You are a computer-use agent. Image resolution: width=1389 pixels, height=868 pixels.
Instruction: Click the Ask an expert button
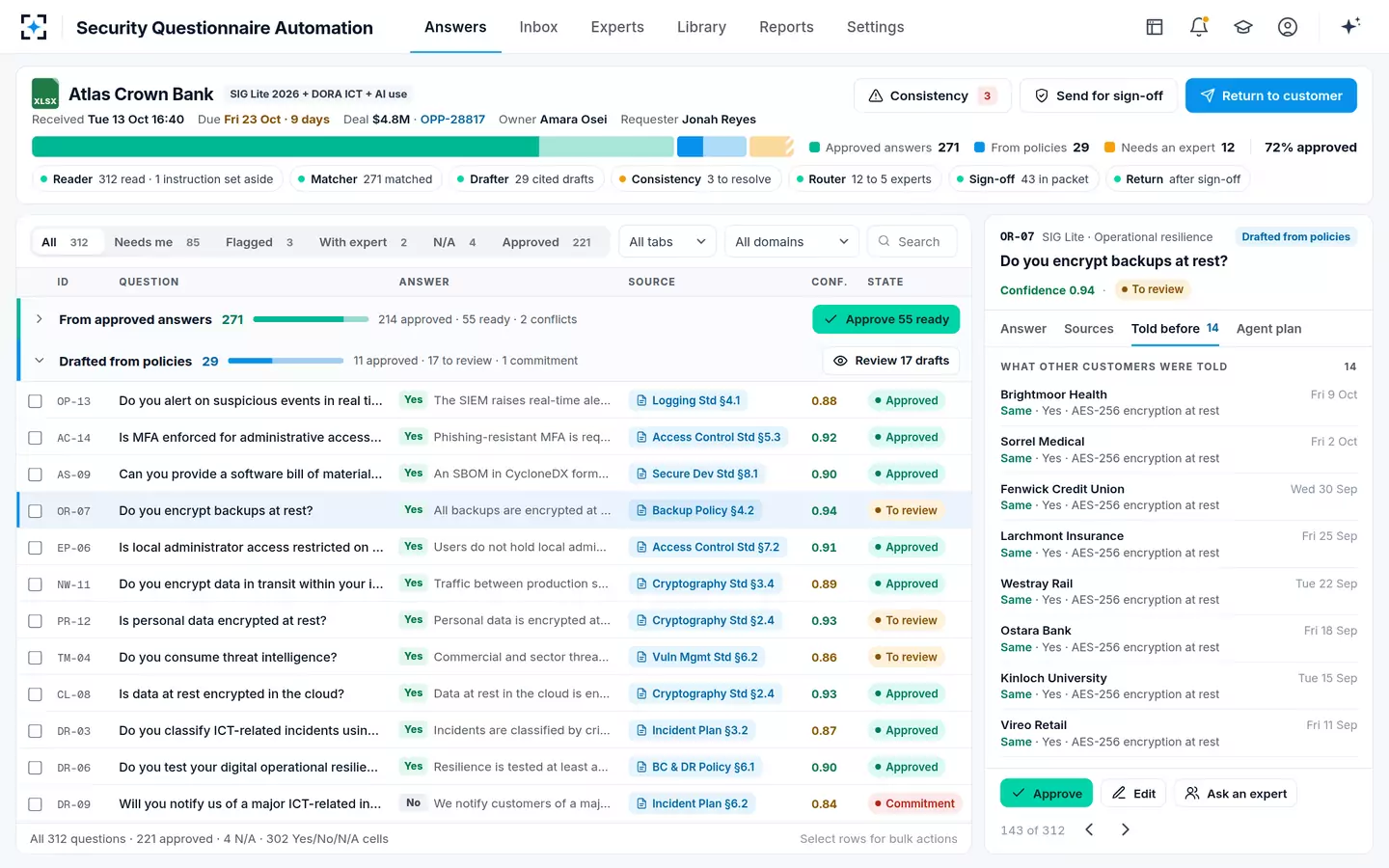[x=1236, y=793]
